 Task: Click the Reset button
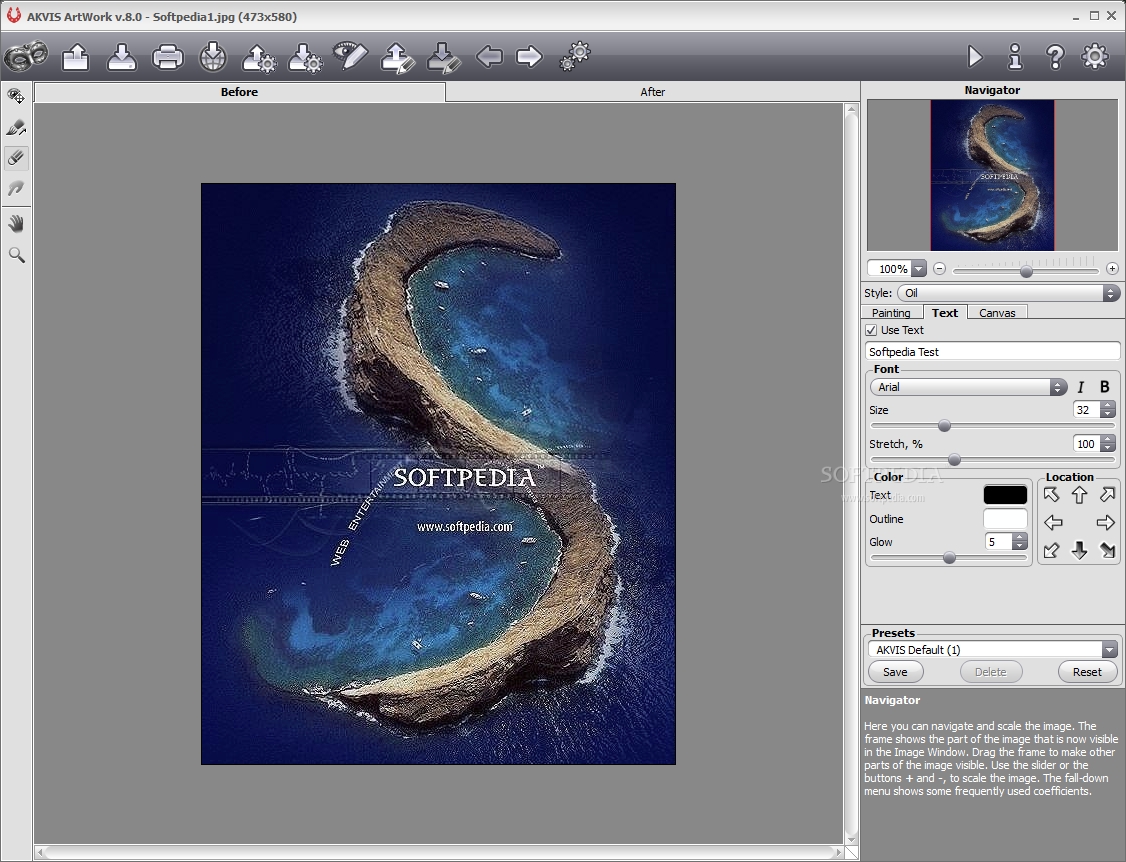1087,672
